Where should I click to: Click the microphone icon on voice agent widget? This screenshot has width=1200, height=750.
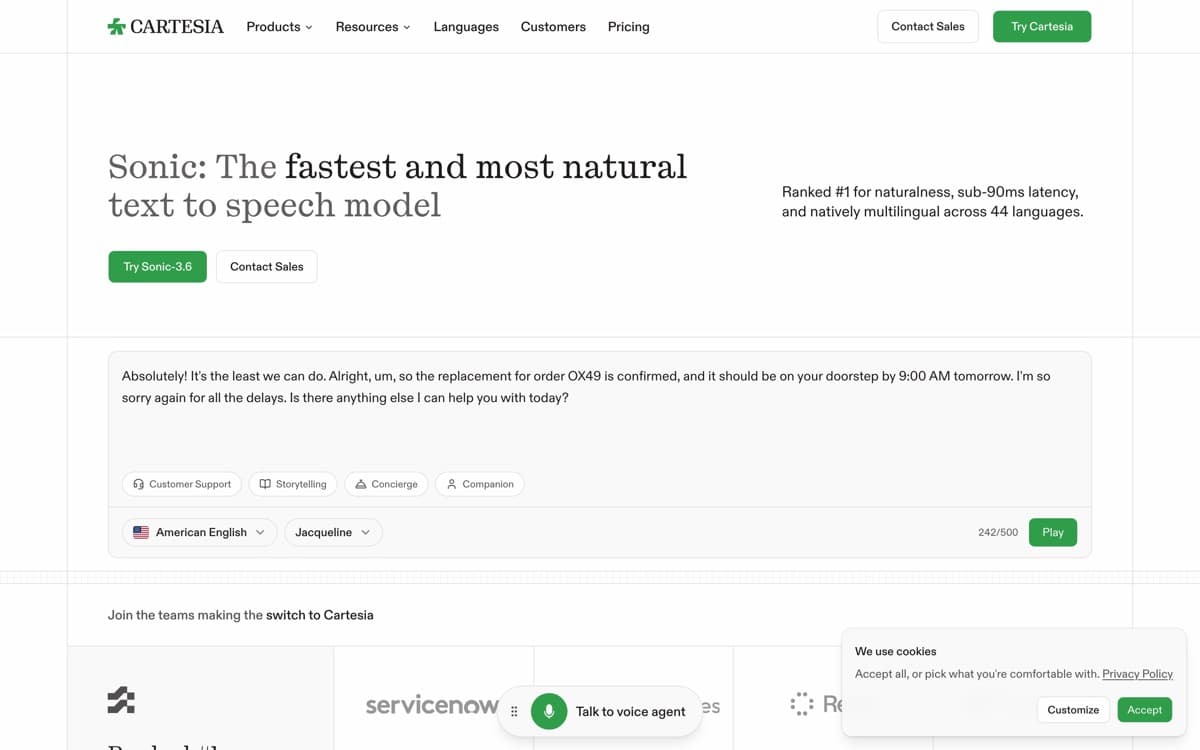click(x=549, y=711)
